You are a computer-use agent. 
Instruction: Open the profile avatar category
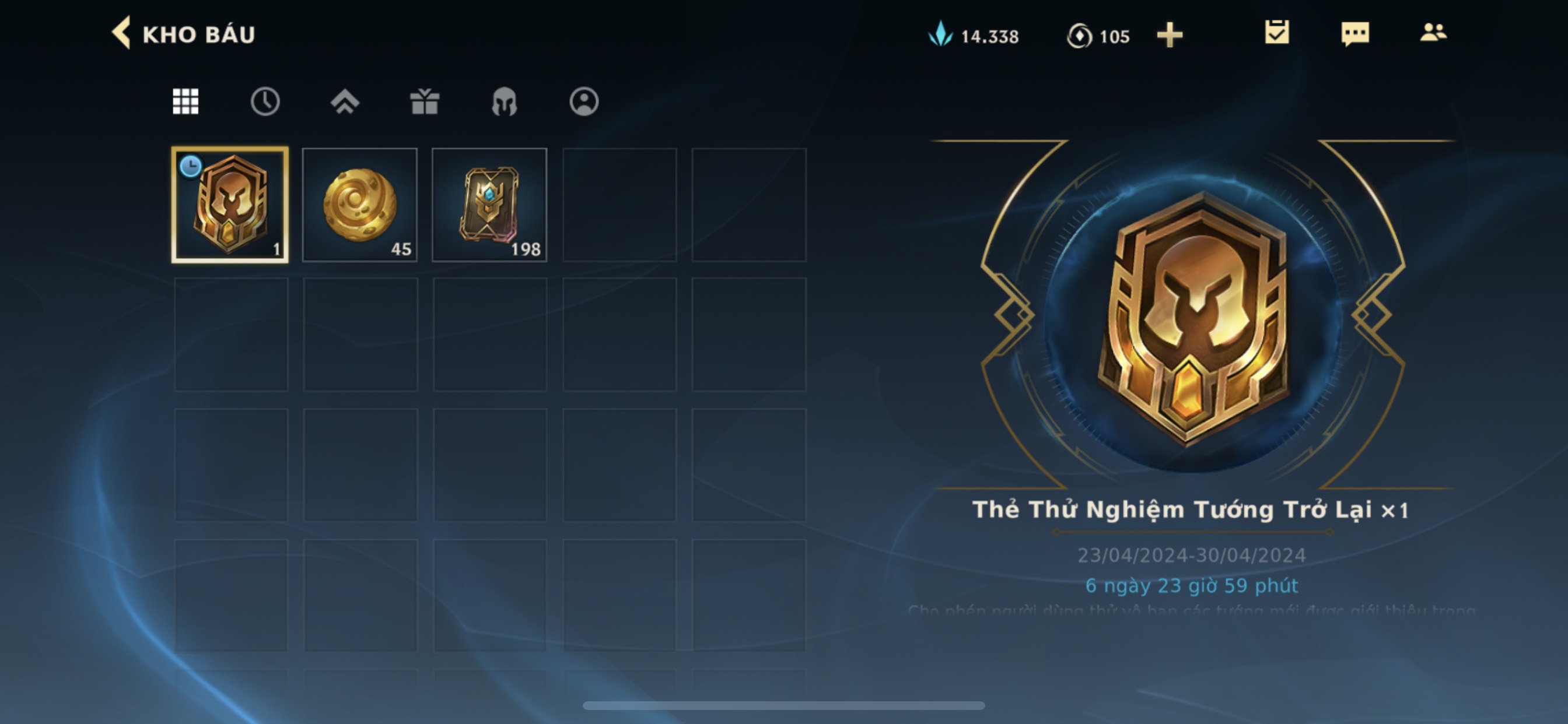coord(584,101)
